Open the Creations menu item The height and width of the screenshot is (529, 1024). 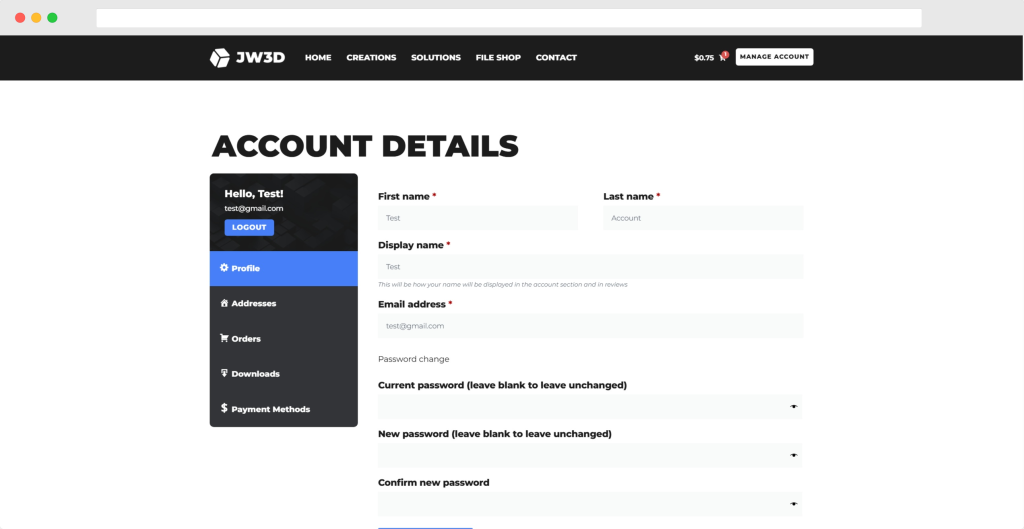pos(371,57)
